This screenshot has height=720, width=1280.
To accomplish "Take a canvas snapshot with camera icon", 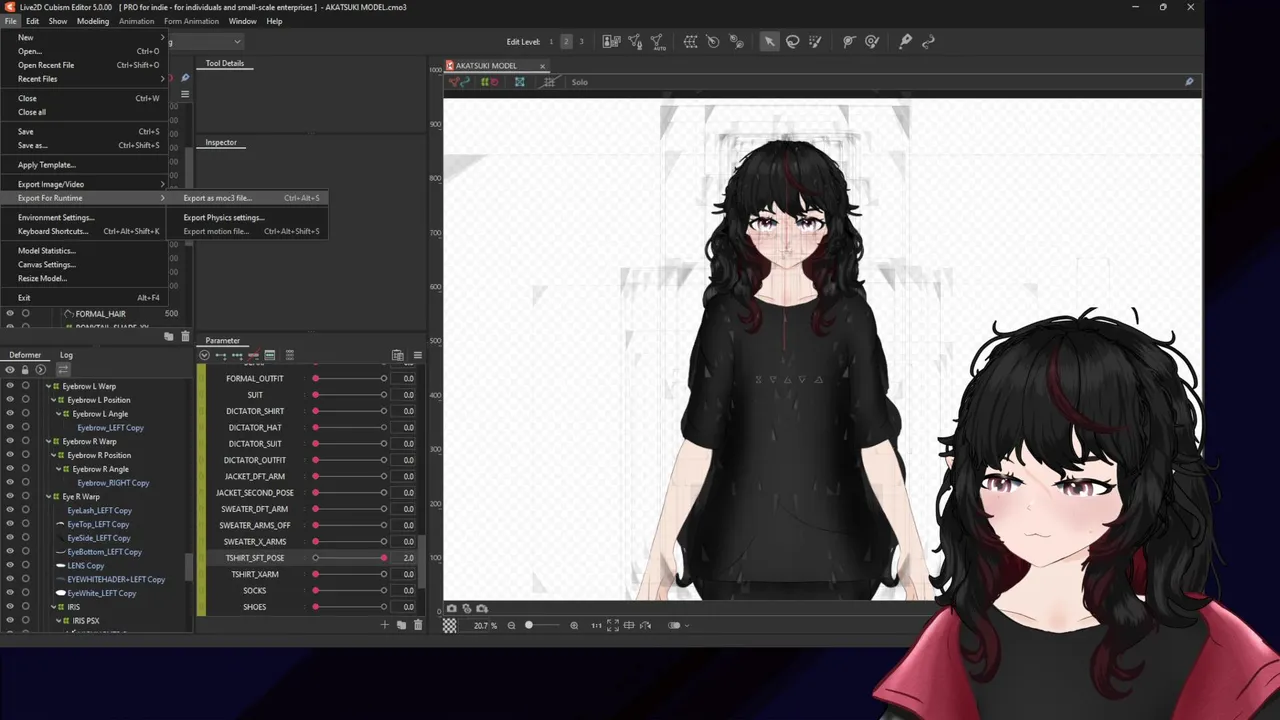I will [452, 608].
